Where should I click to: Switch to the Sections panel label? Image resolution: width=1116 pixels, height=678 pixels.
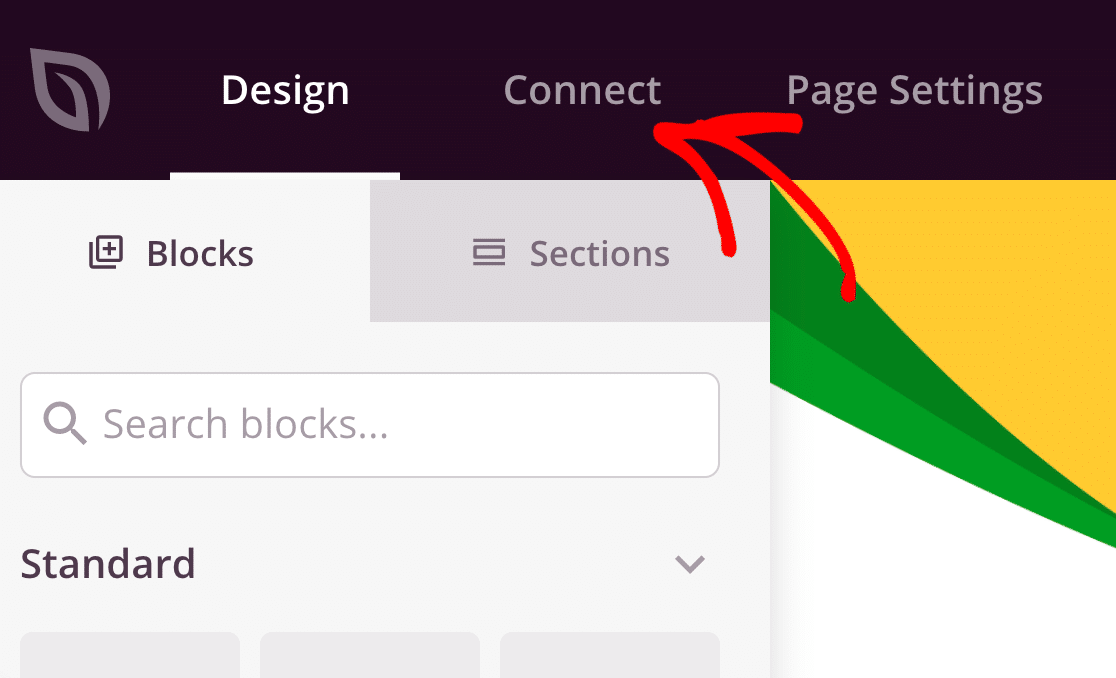[x=599, y=253]
